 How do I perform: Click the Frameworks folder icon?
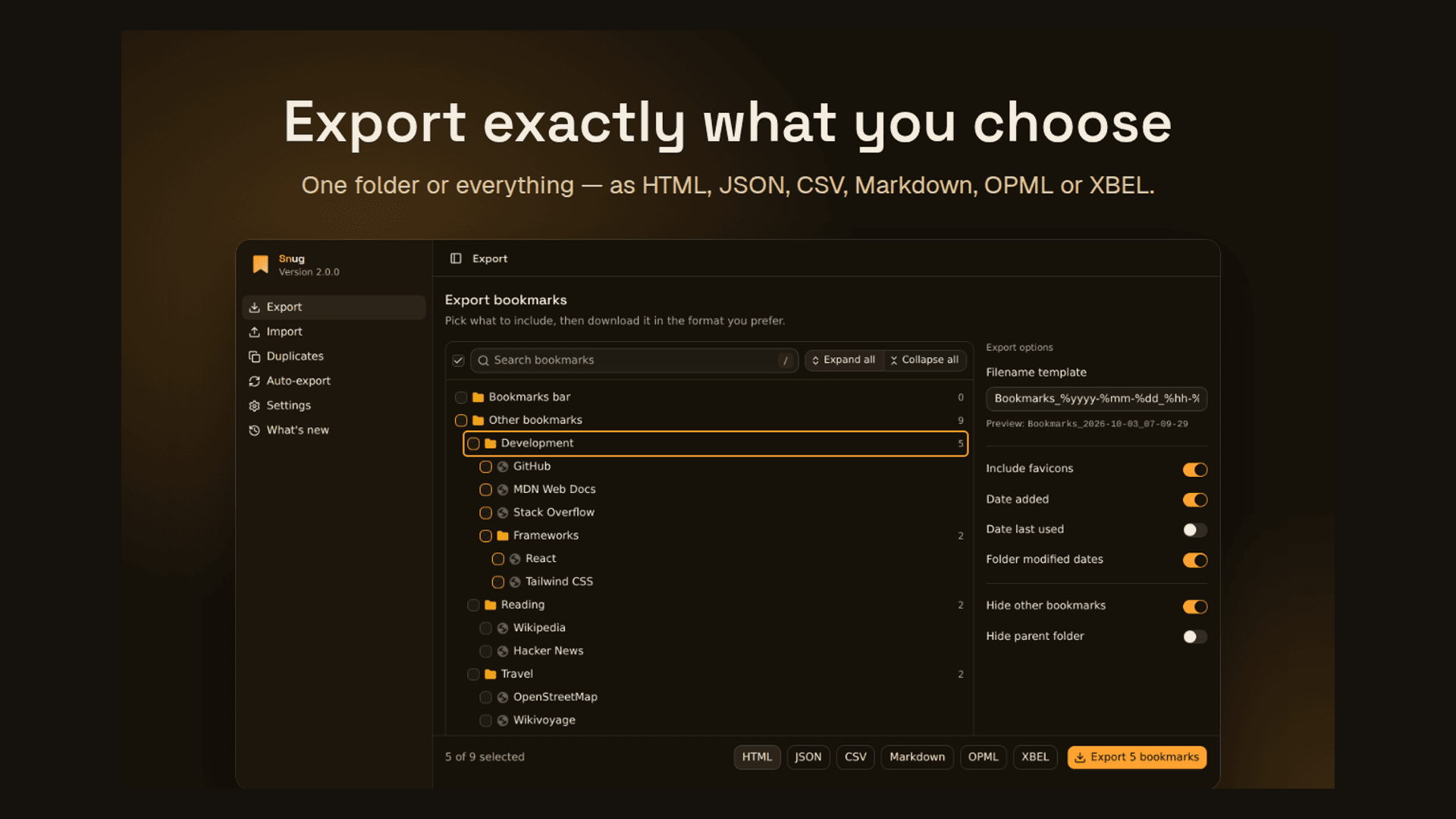(503, 535)
